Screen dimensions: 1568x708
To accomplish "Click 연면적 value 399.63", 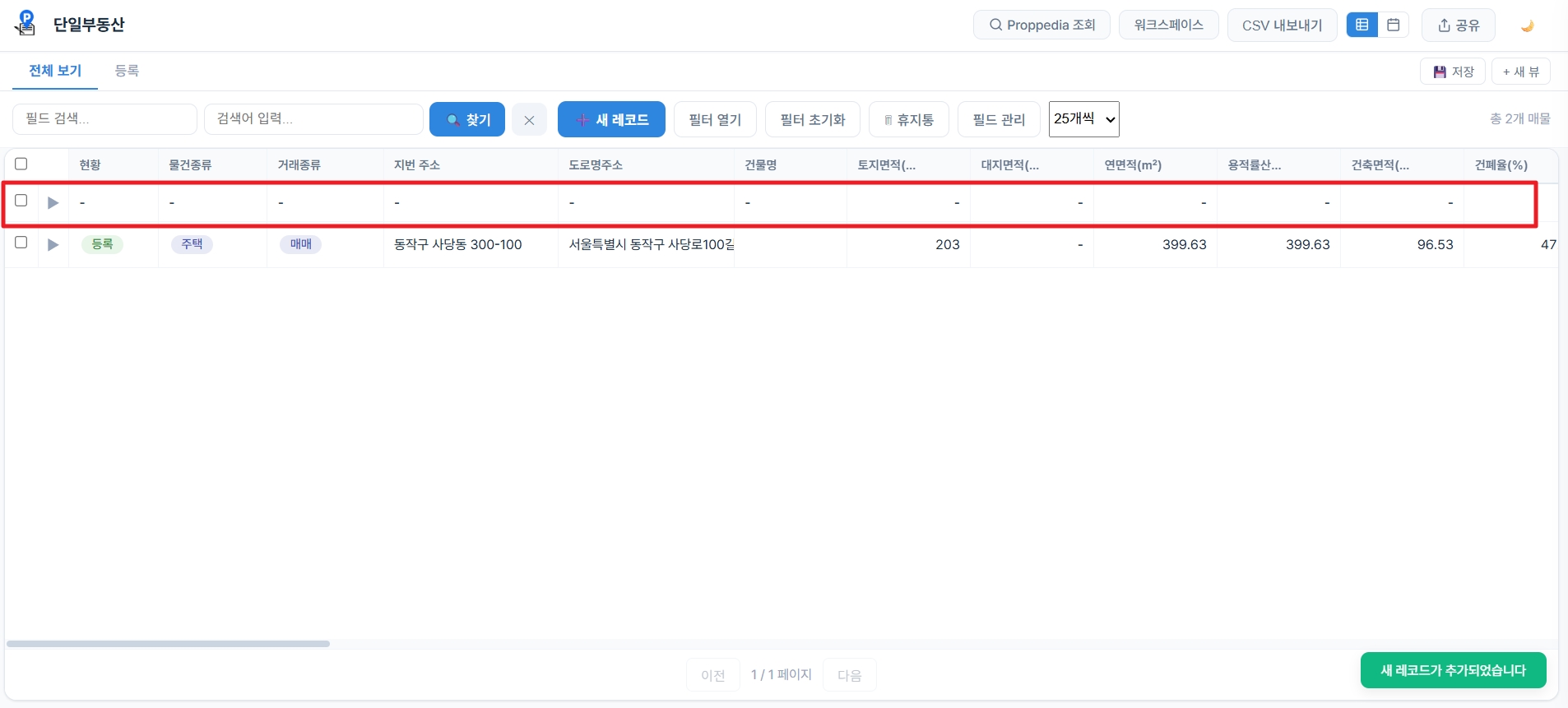I will click(1185, 244).
